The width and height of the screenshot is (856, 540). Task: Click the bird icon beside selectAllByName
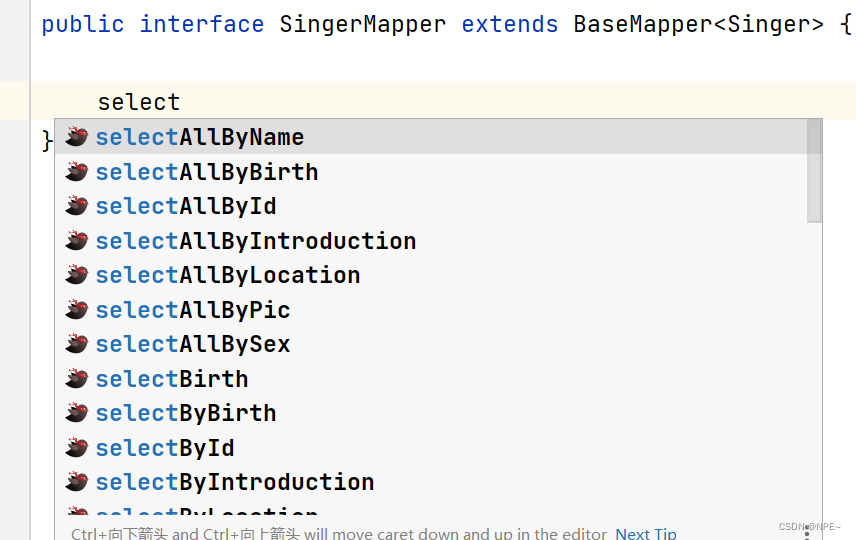76,137
